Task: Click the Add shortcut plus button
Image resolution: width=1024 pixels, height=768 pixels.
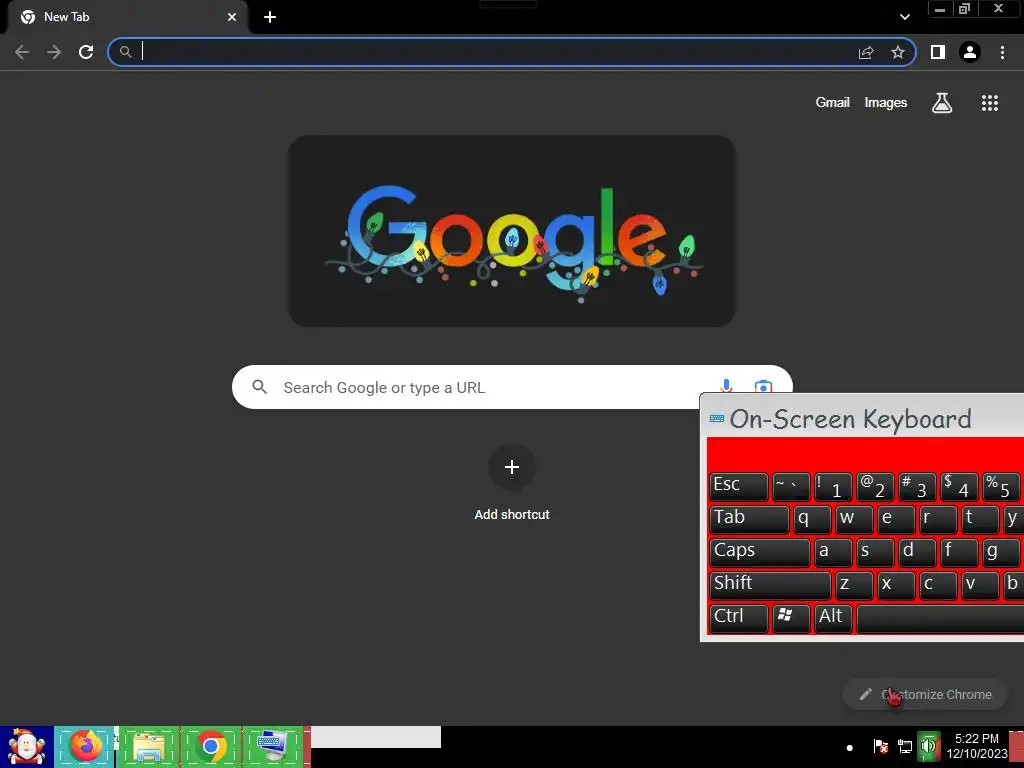Action: coord(512,467)
